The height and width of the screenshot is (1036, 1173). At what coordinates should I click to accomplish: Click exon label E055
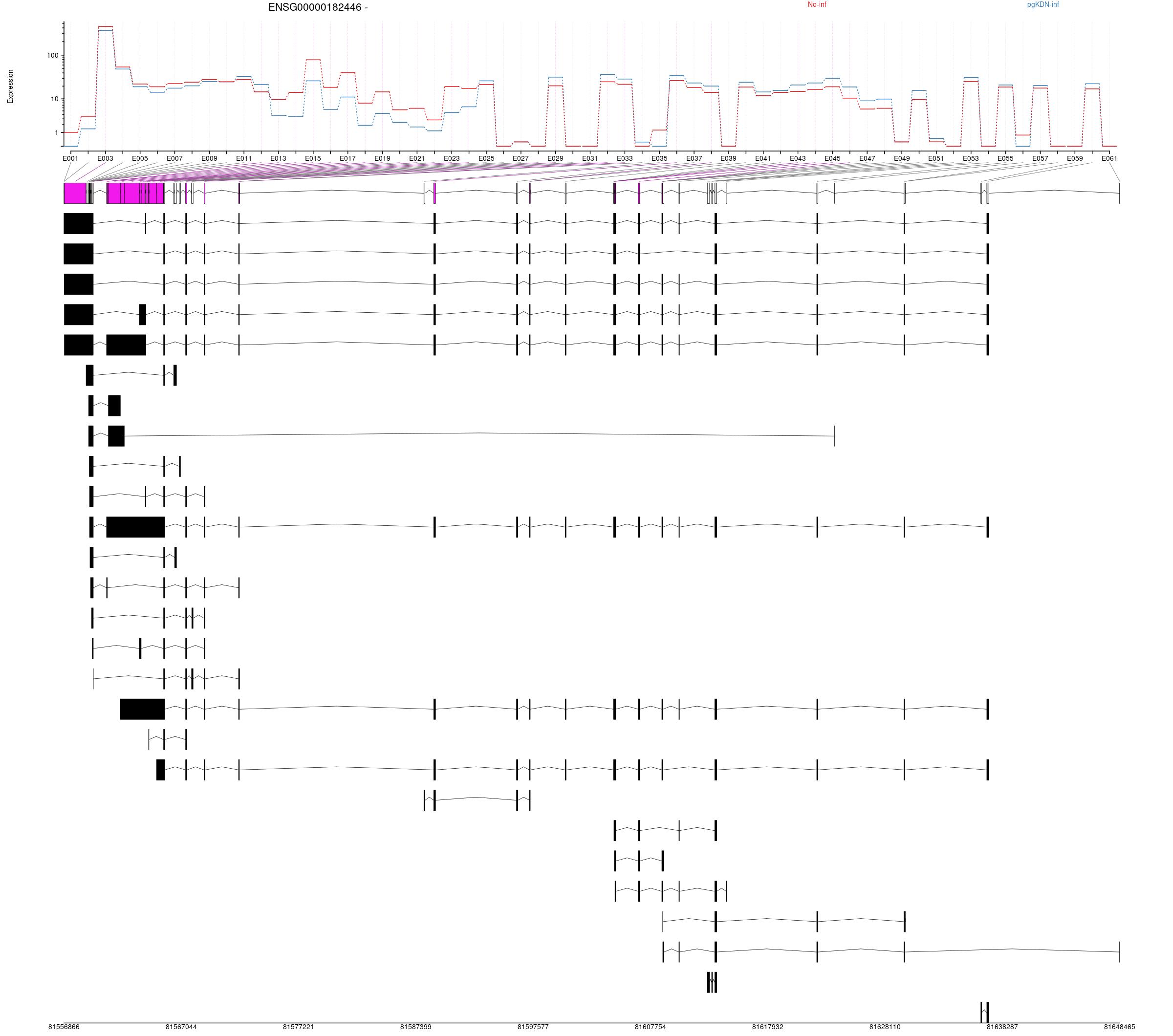(1005, 158)
